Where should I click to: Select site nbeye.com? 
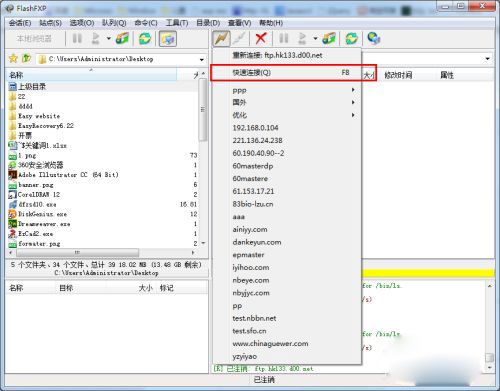click(x=287, y=280)
